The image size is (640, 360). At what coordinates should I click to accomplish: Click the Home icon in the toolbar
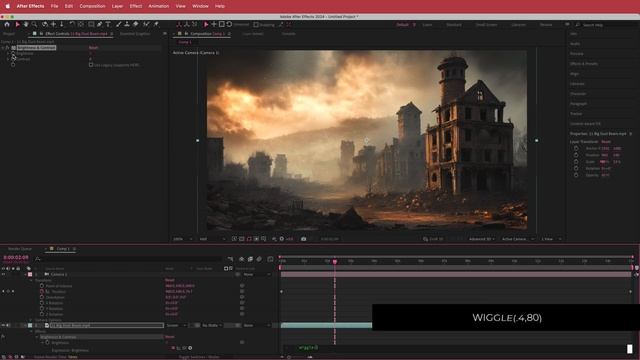tap(7, 24)
